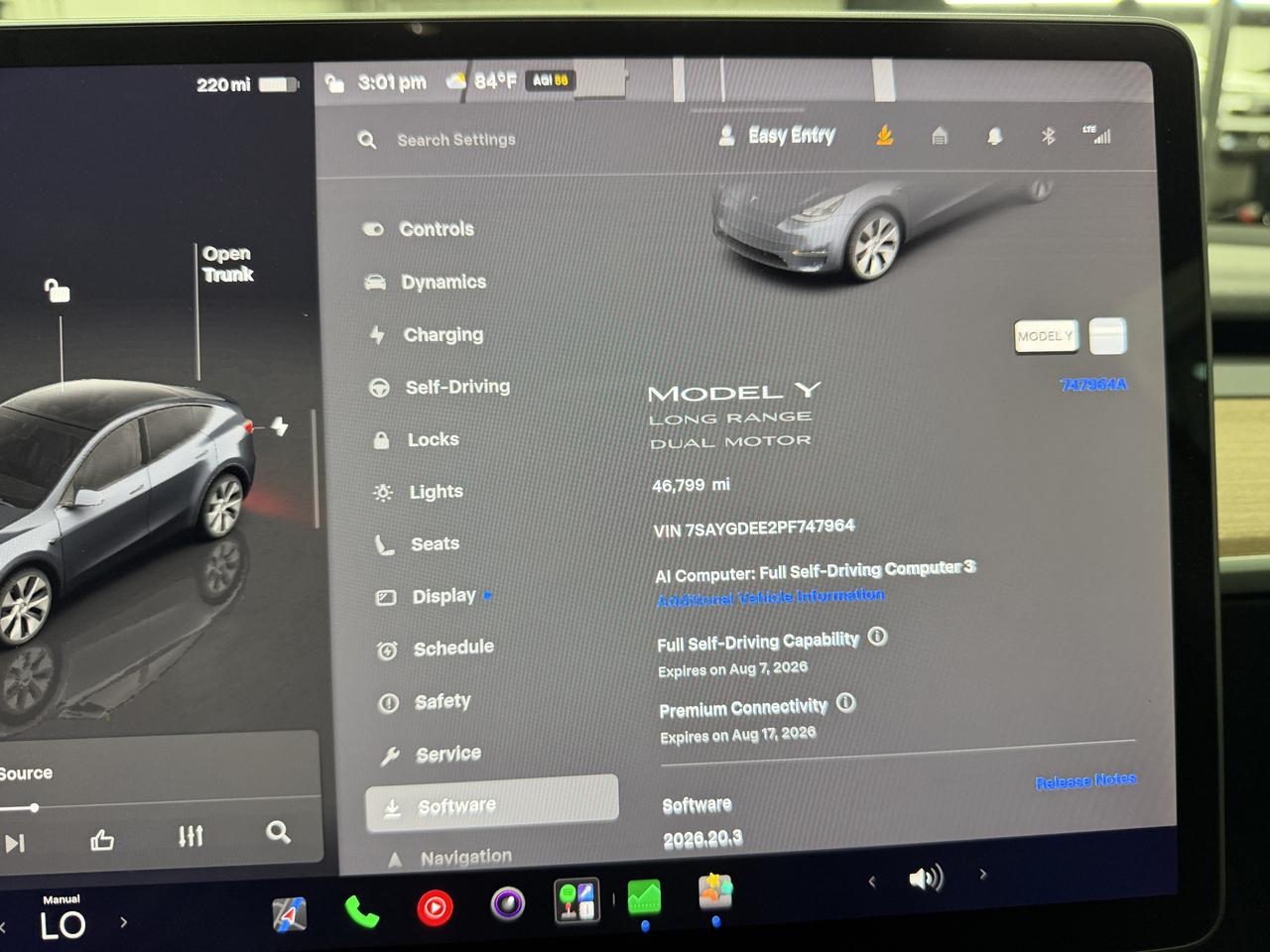Open the Dynamics settings menu
The image size is (1270, 952).
(426, 282)
